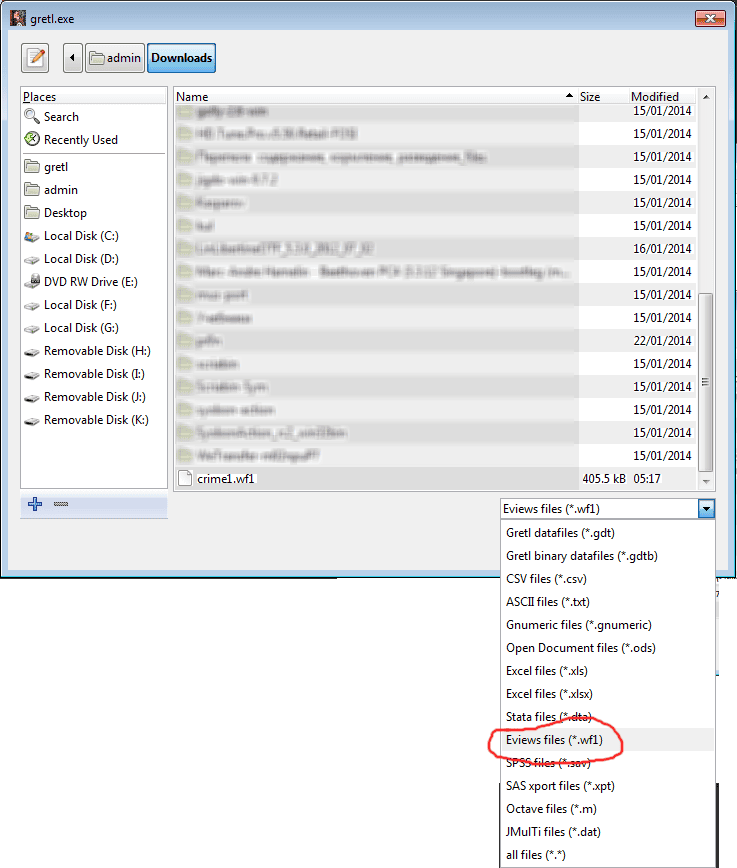
Task: Open Local Disk (C:) drive
Action: coord(80,236)
